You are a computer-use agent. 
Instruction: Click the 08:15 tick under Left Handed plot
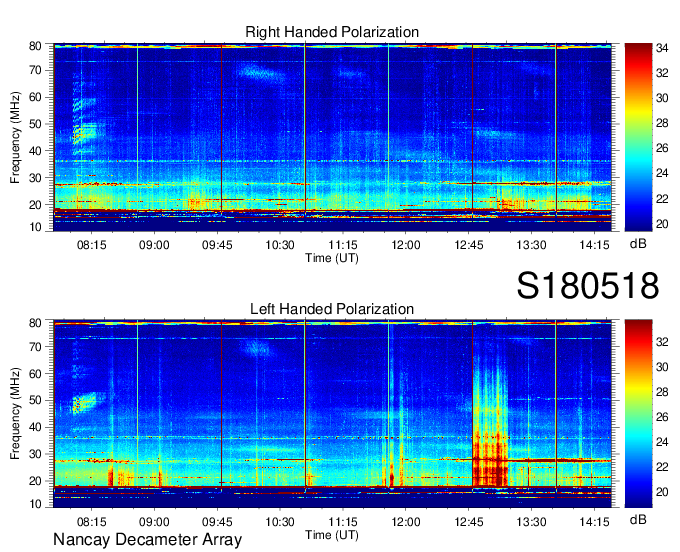point(92,522)
